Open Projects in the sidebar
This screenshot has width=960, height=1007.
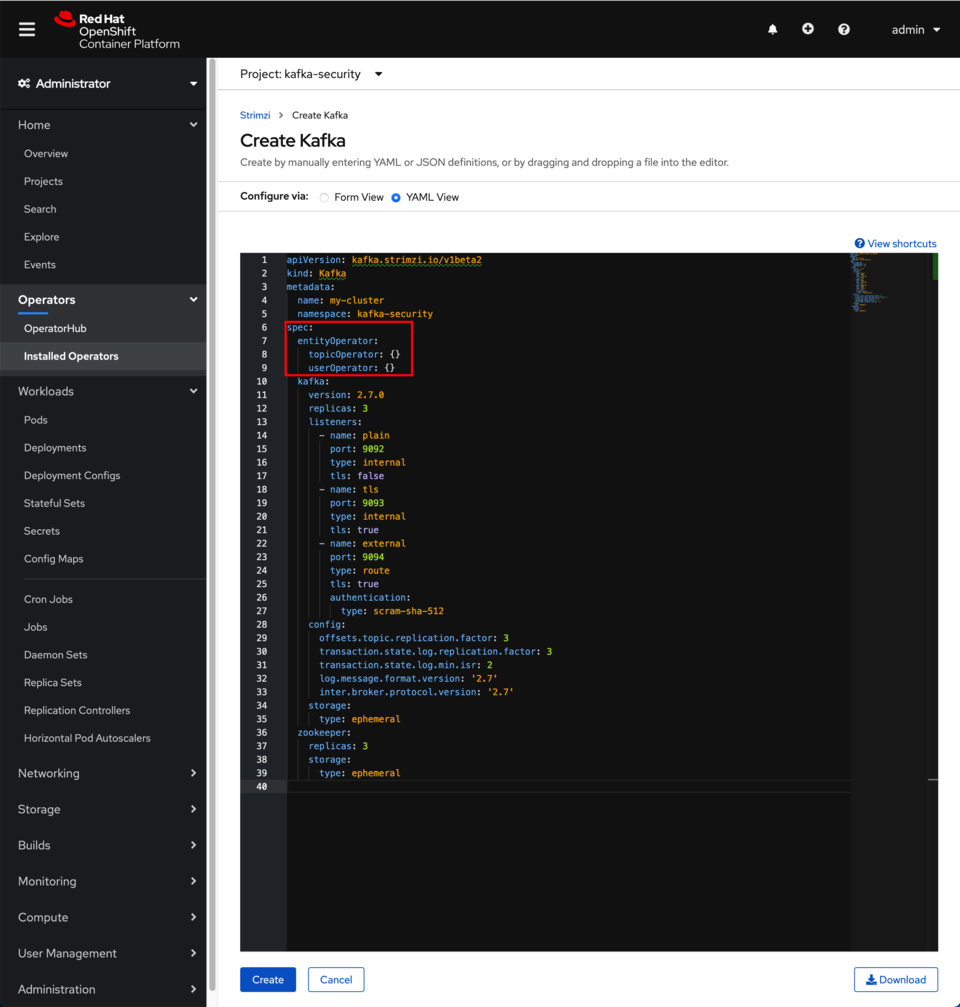coord(43,181)
